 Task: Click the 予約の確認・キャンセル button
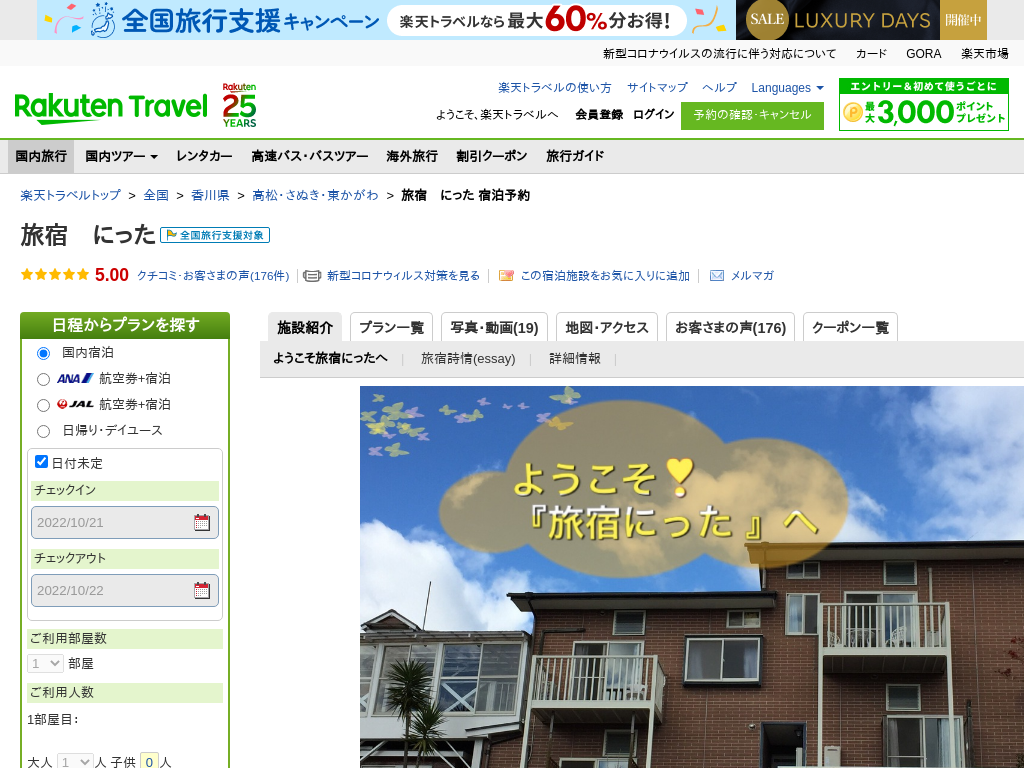click(x=752, y=116)
